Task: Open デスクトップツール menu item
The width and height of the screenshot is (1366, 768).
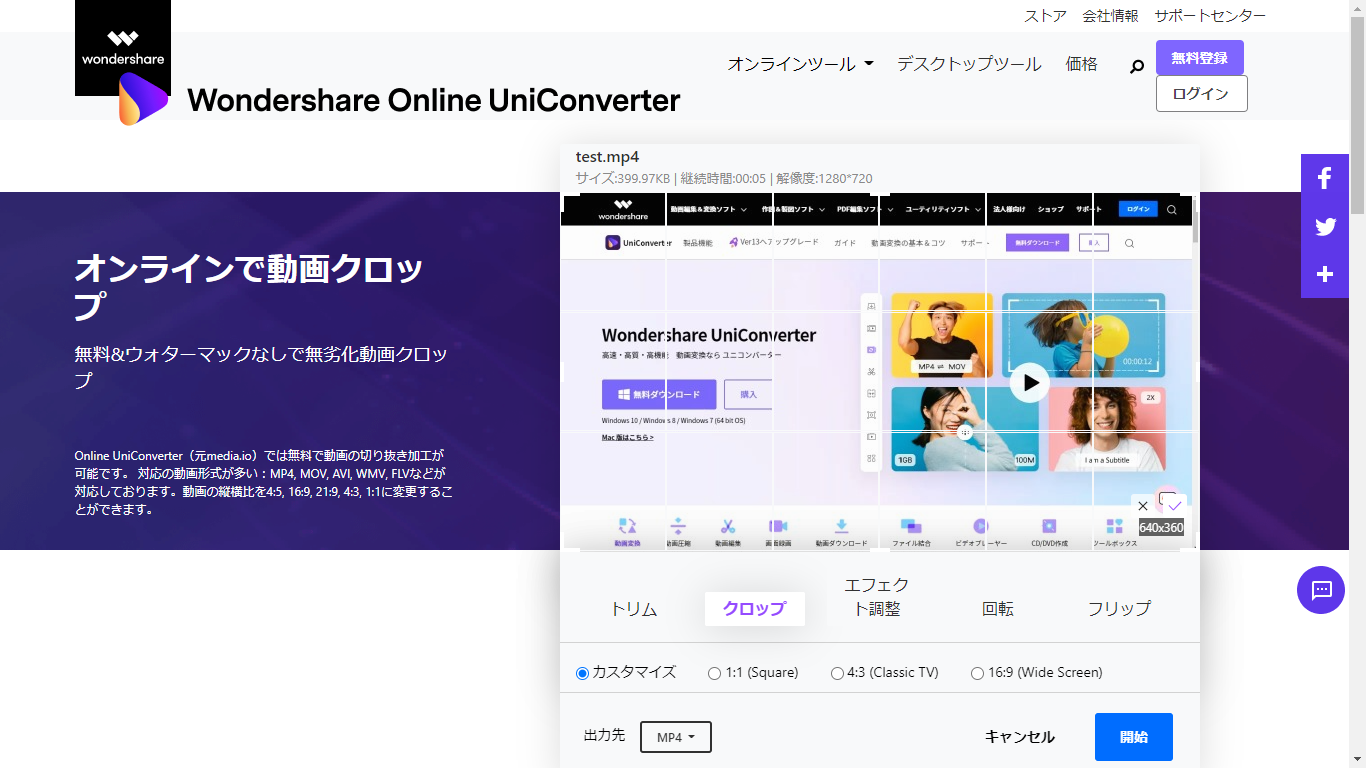Action: pyautogui.click(x=969, y=64)
